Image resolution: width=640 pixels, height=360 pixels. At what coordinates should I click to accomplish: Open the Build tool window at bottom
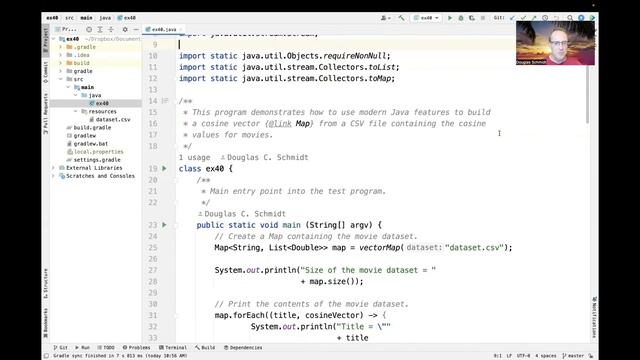coord(205,348)
